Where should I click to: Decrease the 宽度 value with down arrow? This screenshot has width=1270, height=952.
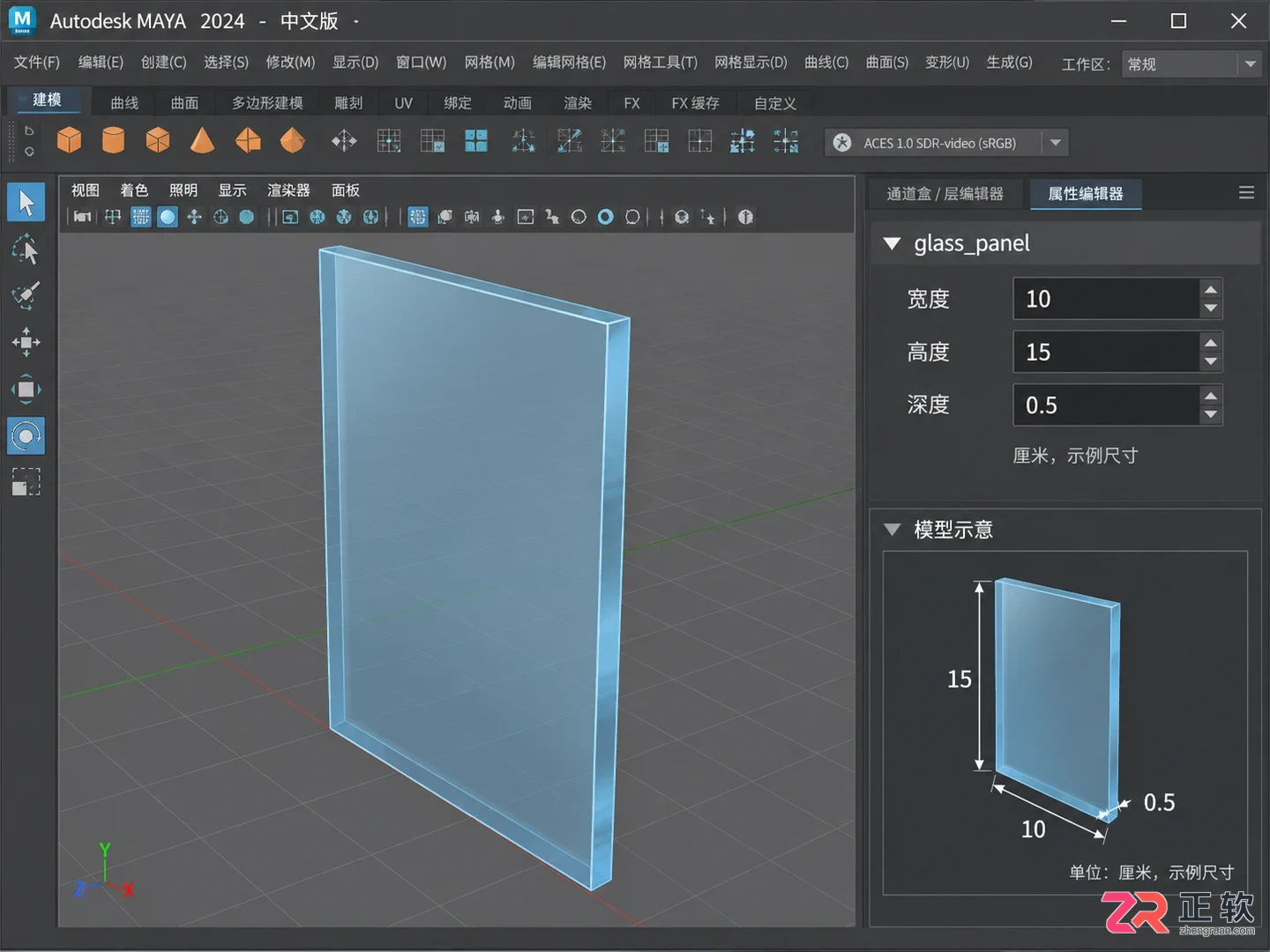click(x=1211, y=309)
